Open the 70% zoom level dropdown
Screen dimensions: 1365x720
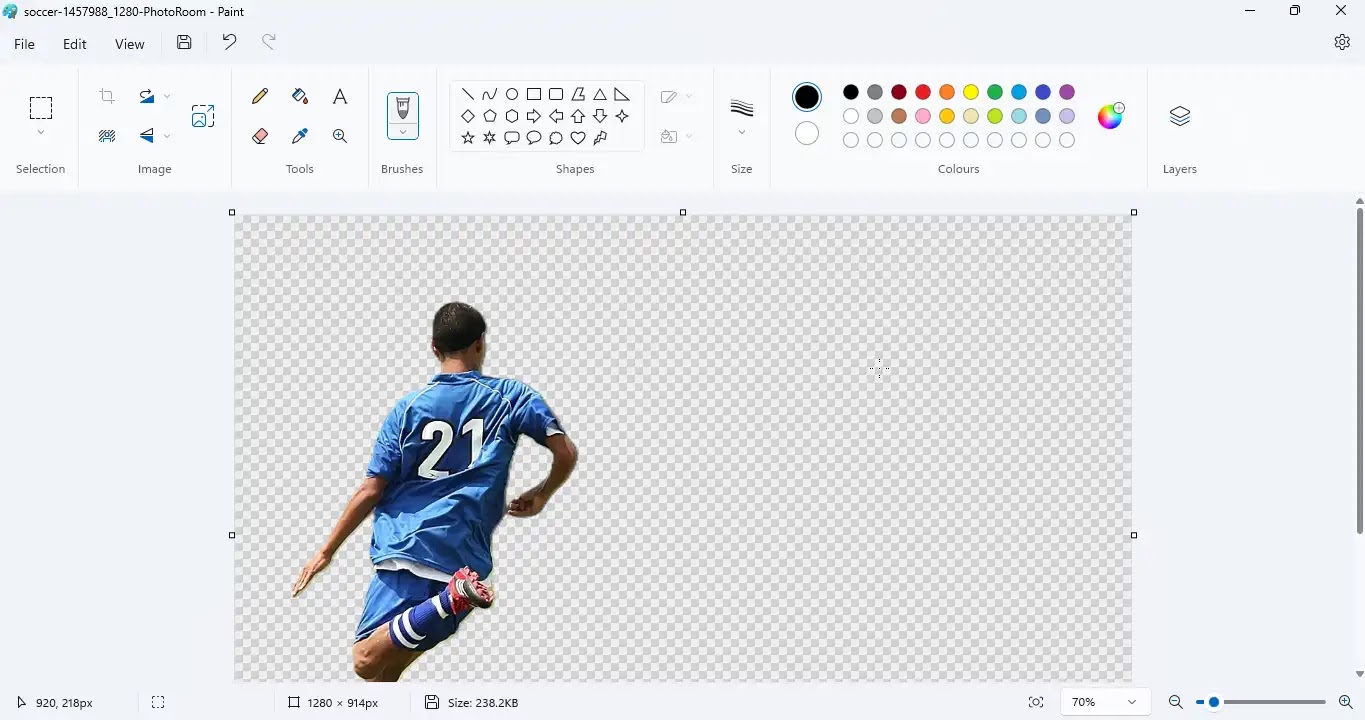pyautogui.click(x=1104, y=703)
